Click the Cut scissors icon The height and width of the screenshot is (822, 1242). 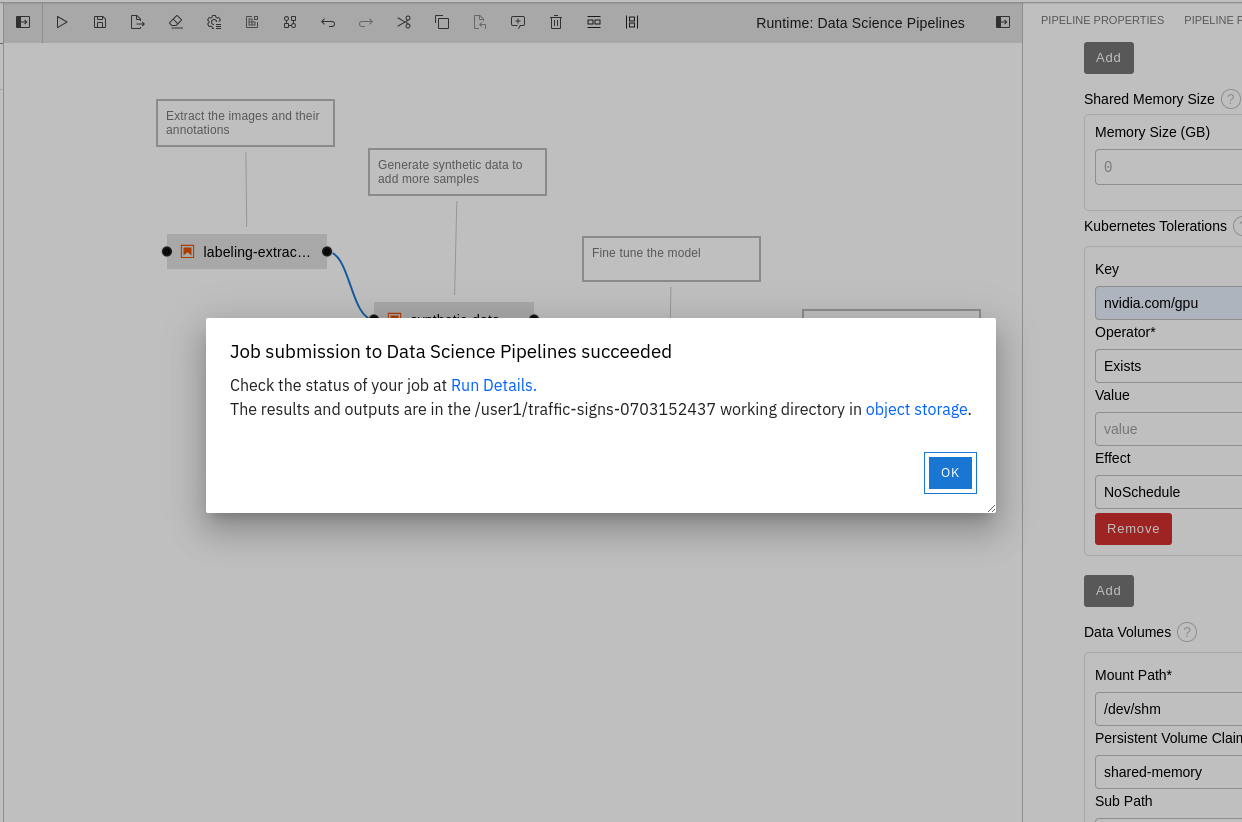click(x=404, y=22)
